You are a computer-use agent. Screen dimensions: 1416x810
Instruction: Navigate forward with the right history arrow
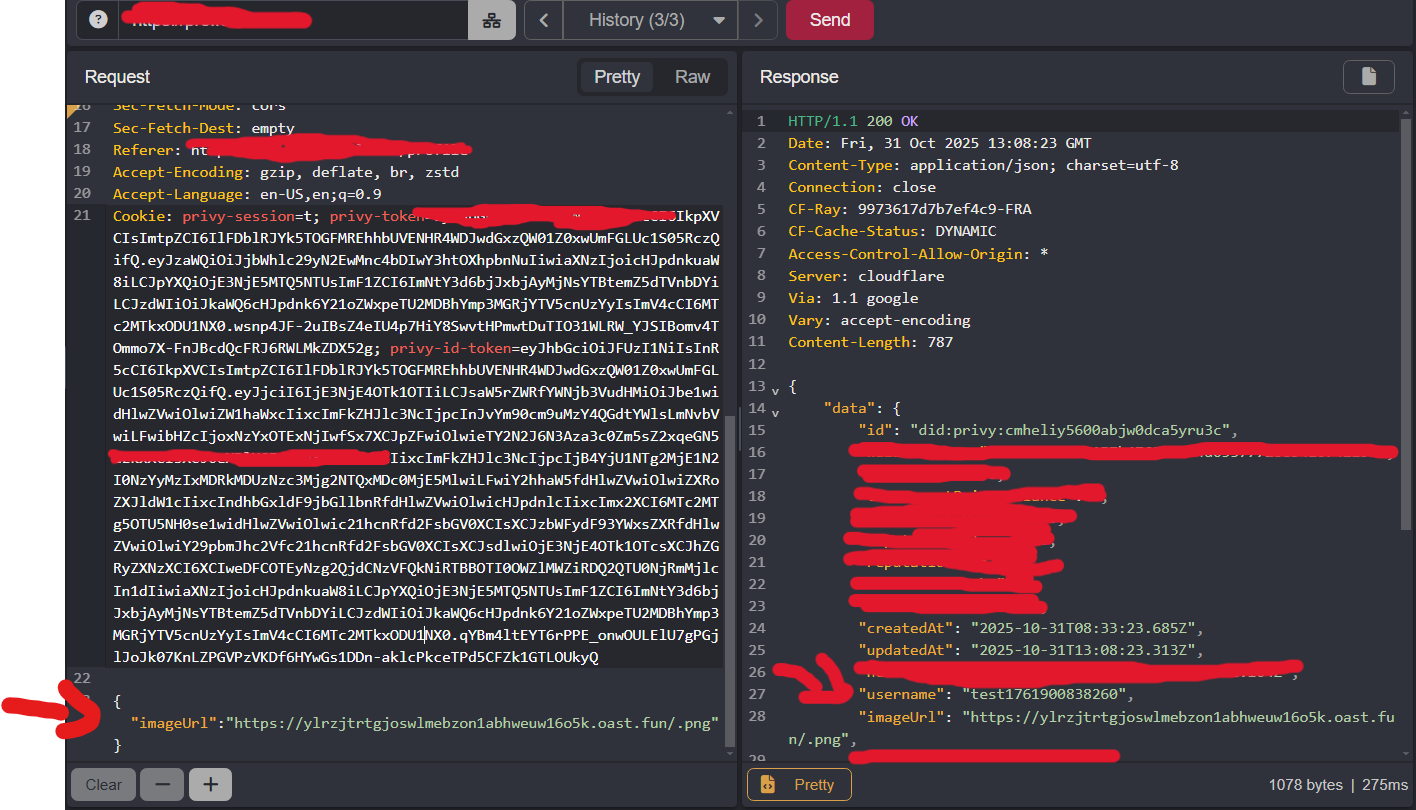(757, 19)
